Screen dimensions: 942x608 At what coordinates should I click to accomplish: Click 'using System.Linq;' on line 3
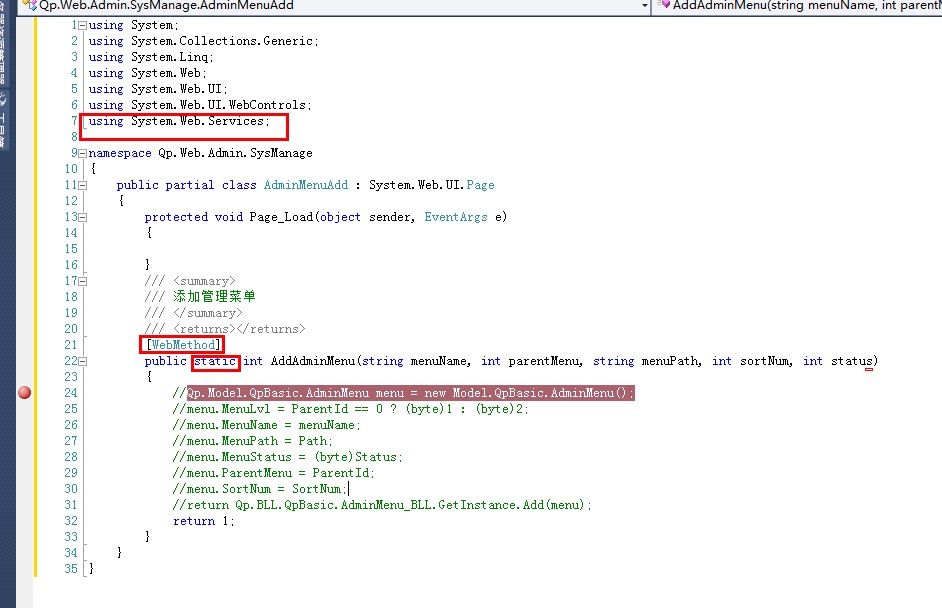(151, 57)
